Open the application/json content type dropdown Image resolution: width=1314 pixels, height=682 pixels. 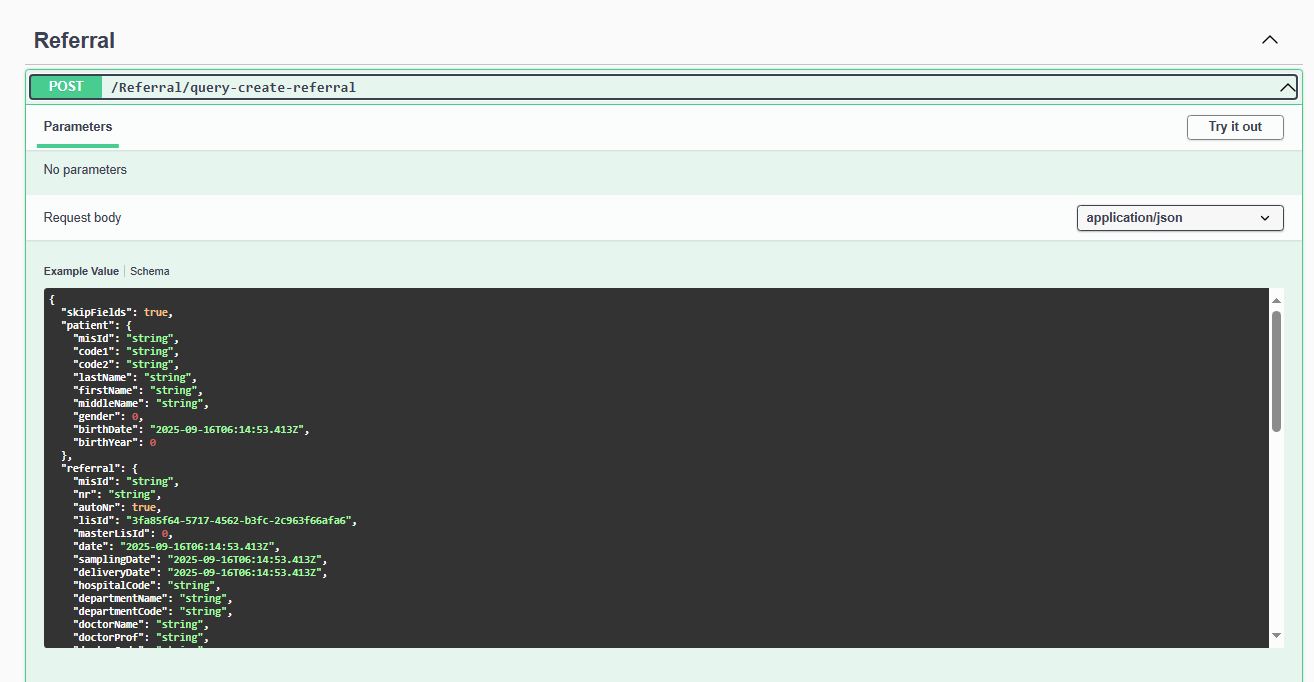(x=1179, y=218)
